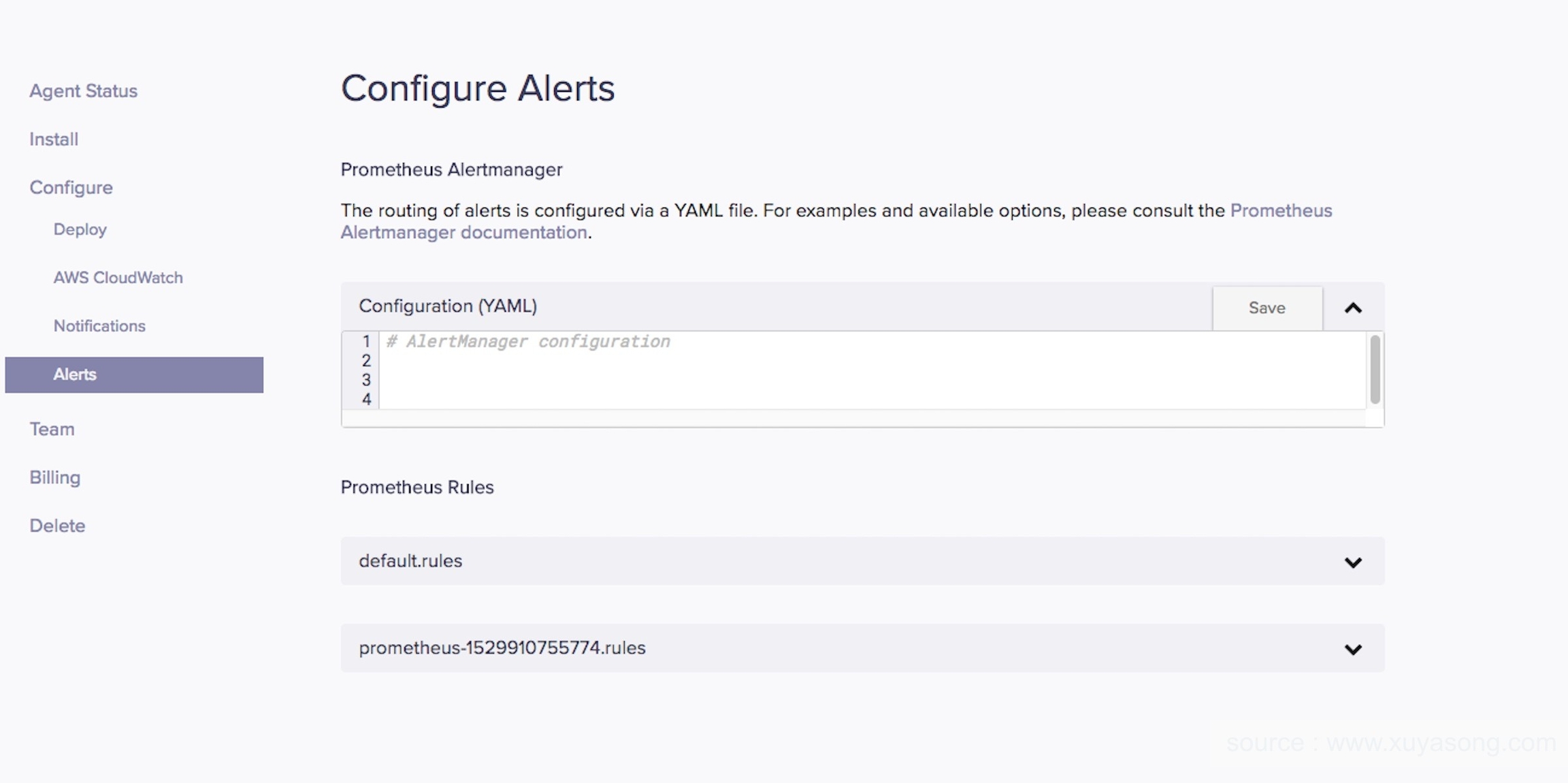Open the Team page
1568x783 pixels.
click(52, 430)
